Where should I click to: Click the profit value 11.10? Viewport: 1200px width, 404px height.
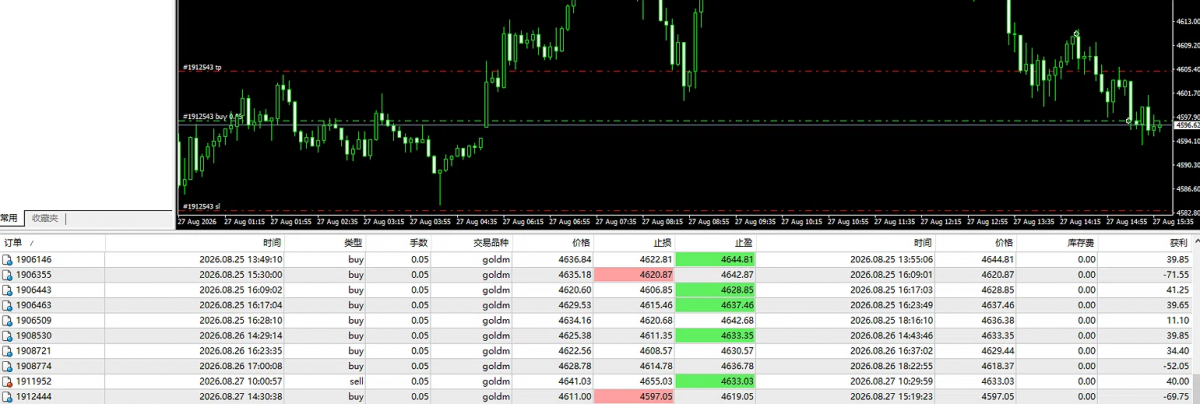point(1177,320)
